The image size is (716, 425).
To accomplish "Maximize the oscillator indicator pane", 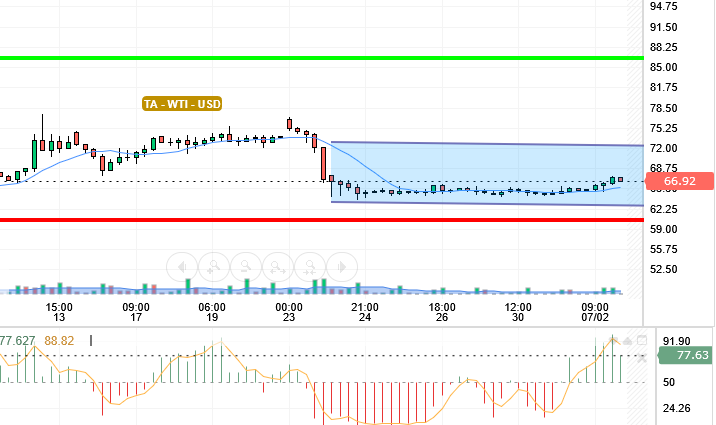I will [642, 340].
